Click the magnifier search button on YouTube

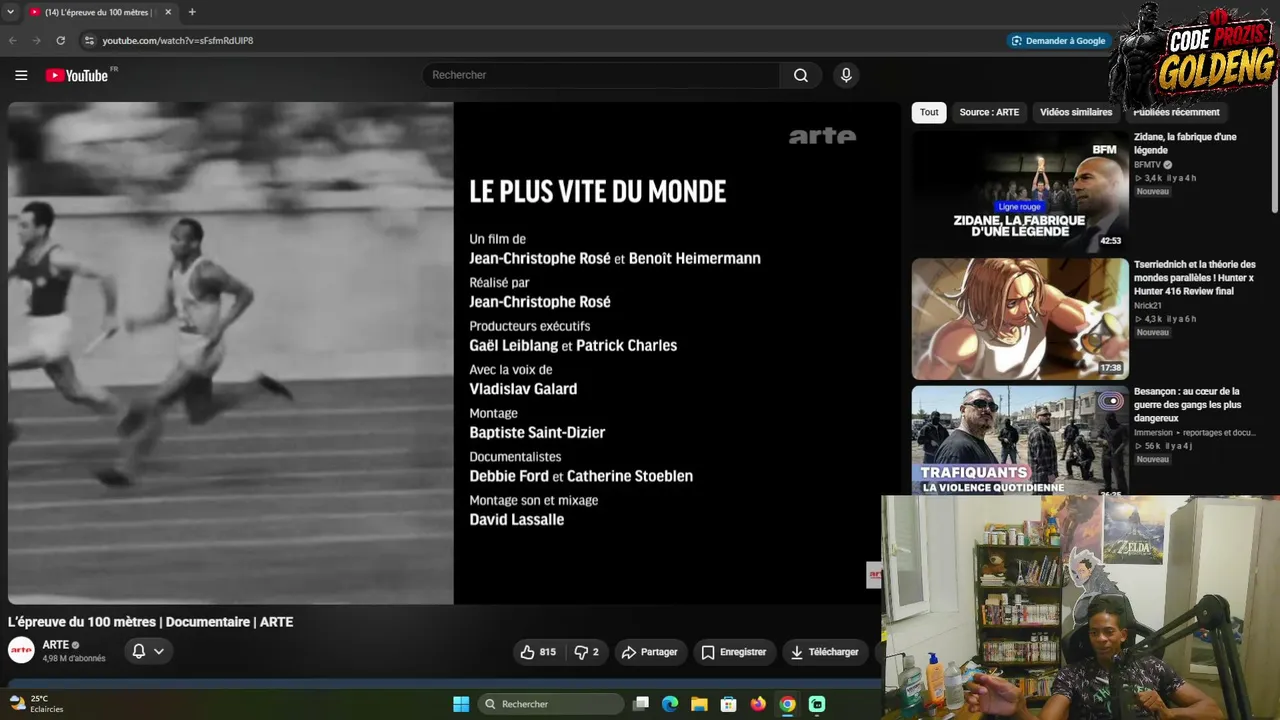point(801,75)
